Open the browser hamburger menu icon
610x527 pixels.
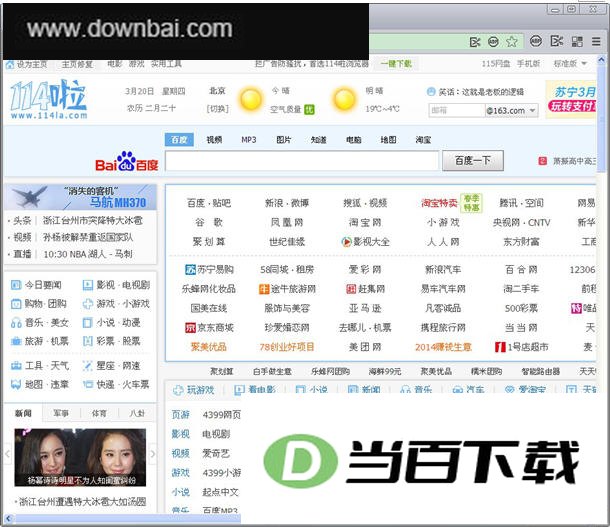[596, 41]
